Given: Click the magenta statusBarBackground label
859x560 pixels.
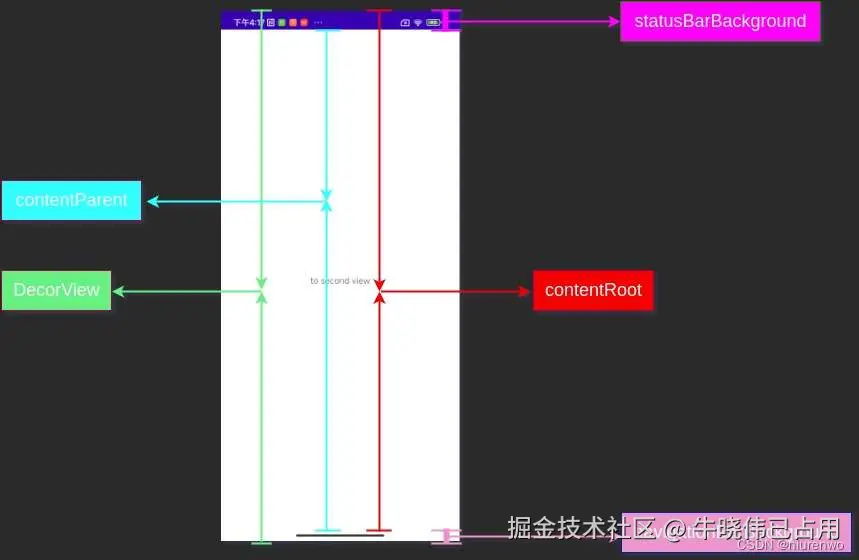Looking at the screenshot, I should [720, 21].
